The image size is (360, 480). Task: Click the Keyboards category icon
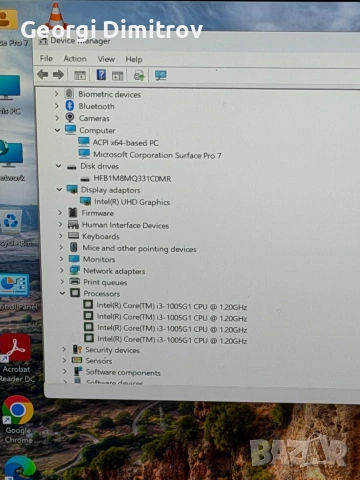(73, 236)
